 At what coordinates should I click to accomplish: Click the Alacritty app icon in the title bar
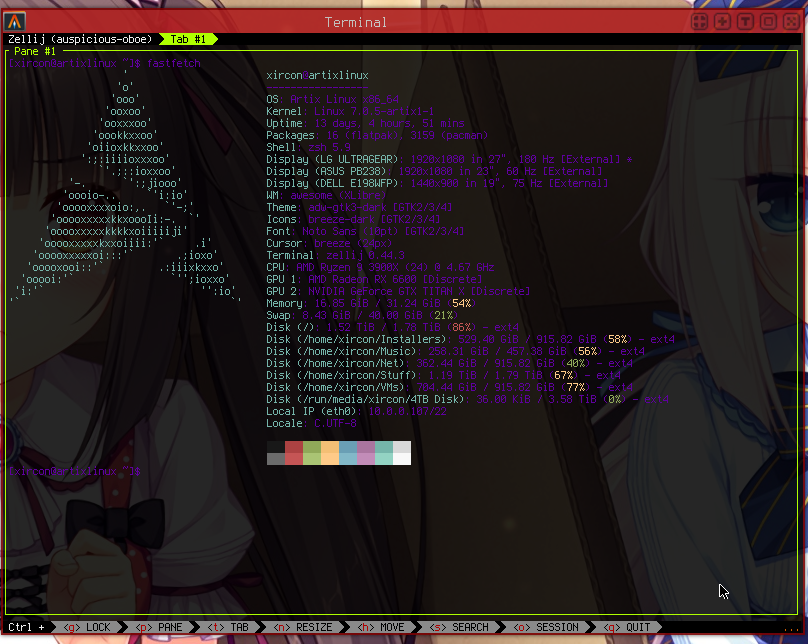tap(14, 22)
